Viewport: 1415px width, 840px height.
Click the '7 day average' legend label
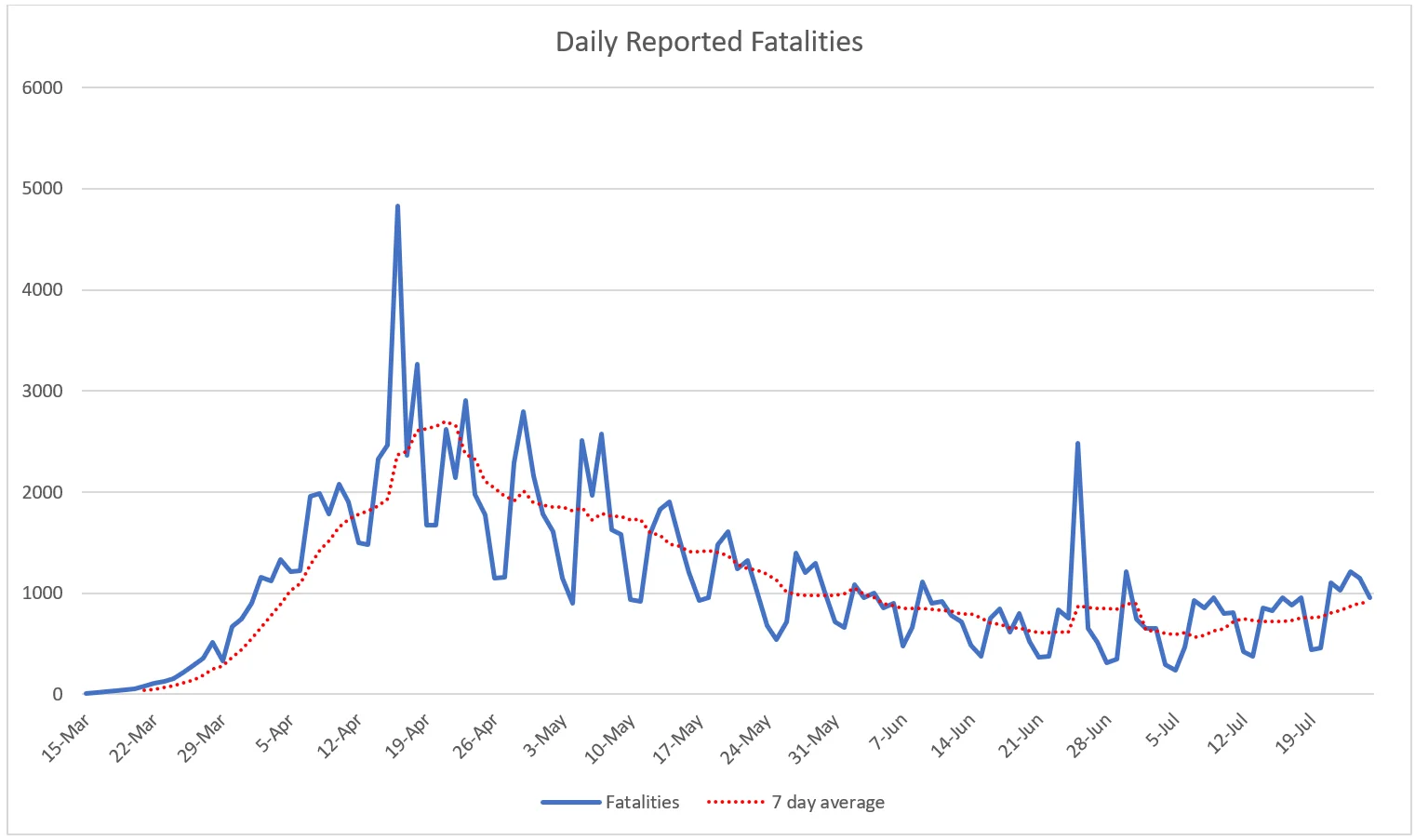828,802
